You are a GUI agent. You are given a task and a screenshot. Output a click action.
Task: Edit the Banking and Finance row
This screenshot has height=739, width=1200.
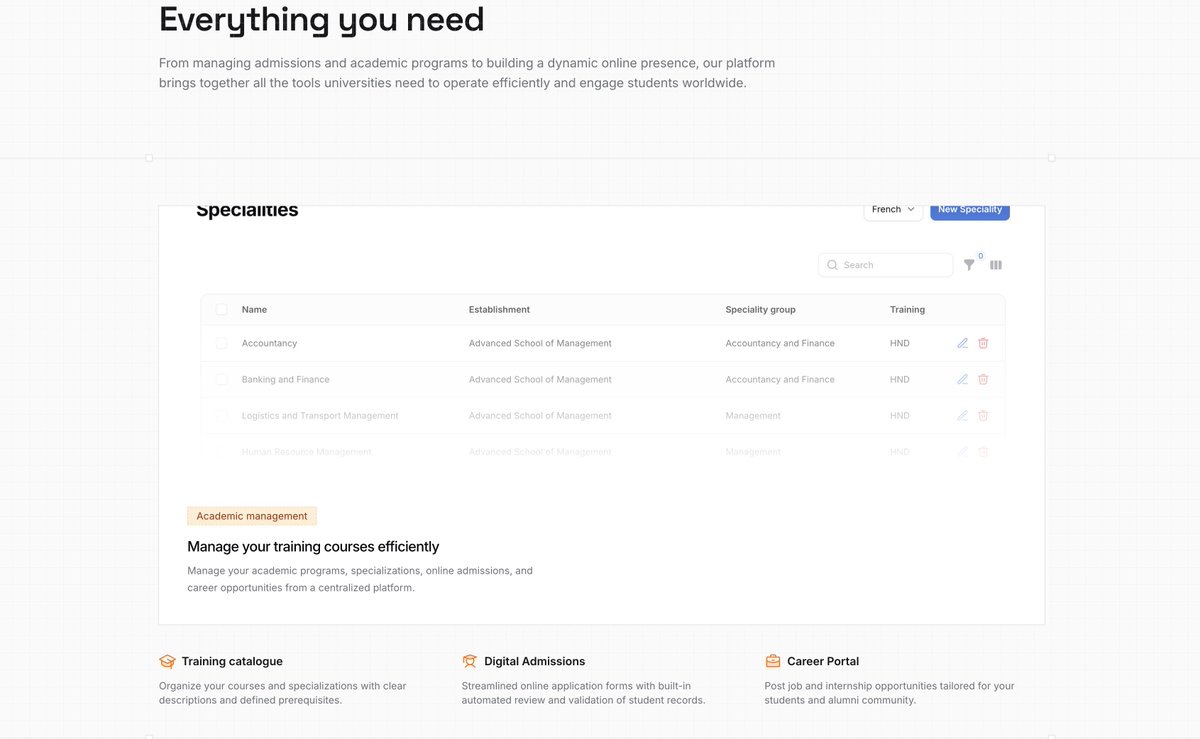(962, 379)
